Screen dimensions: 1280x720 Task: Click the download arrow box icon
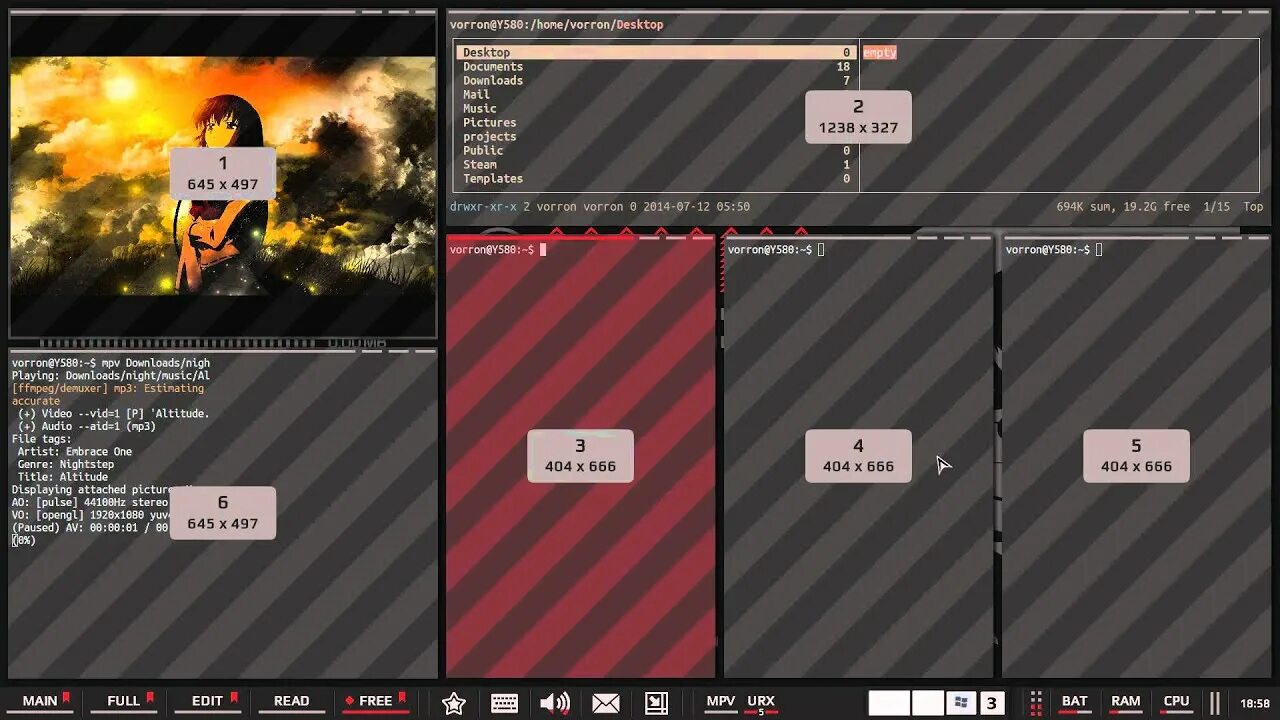point(656,702)
